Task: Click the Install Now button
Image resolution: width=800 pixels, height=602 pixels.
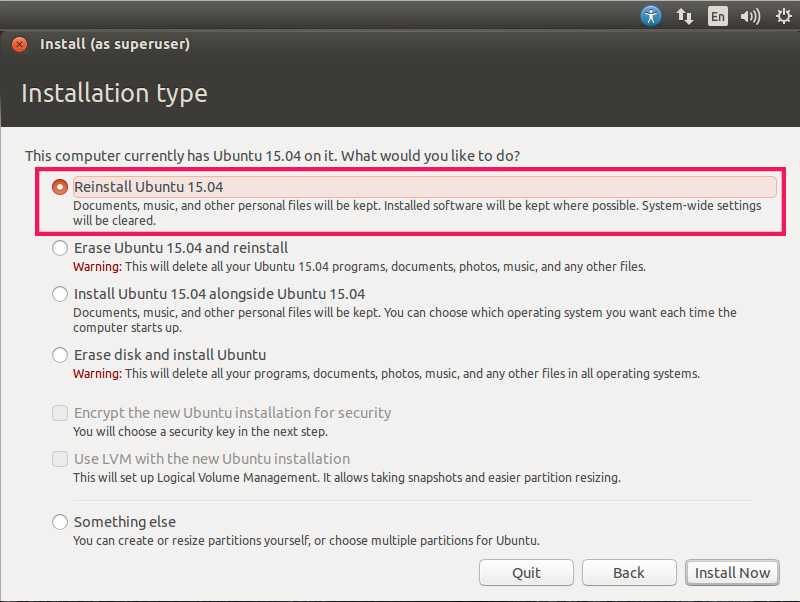Action: 732,572
